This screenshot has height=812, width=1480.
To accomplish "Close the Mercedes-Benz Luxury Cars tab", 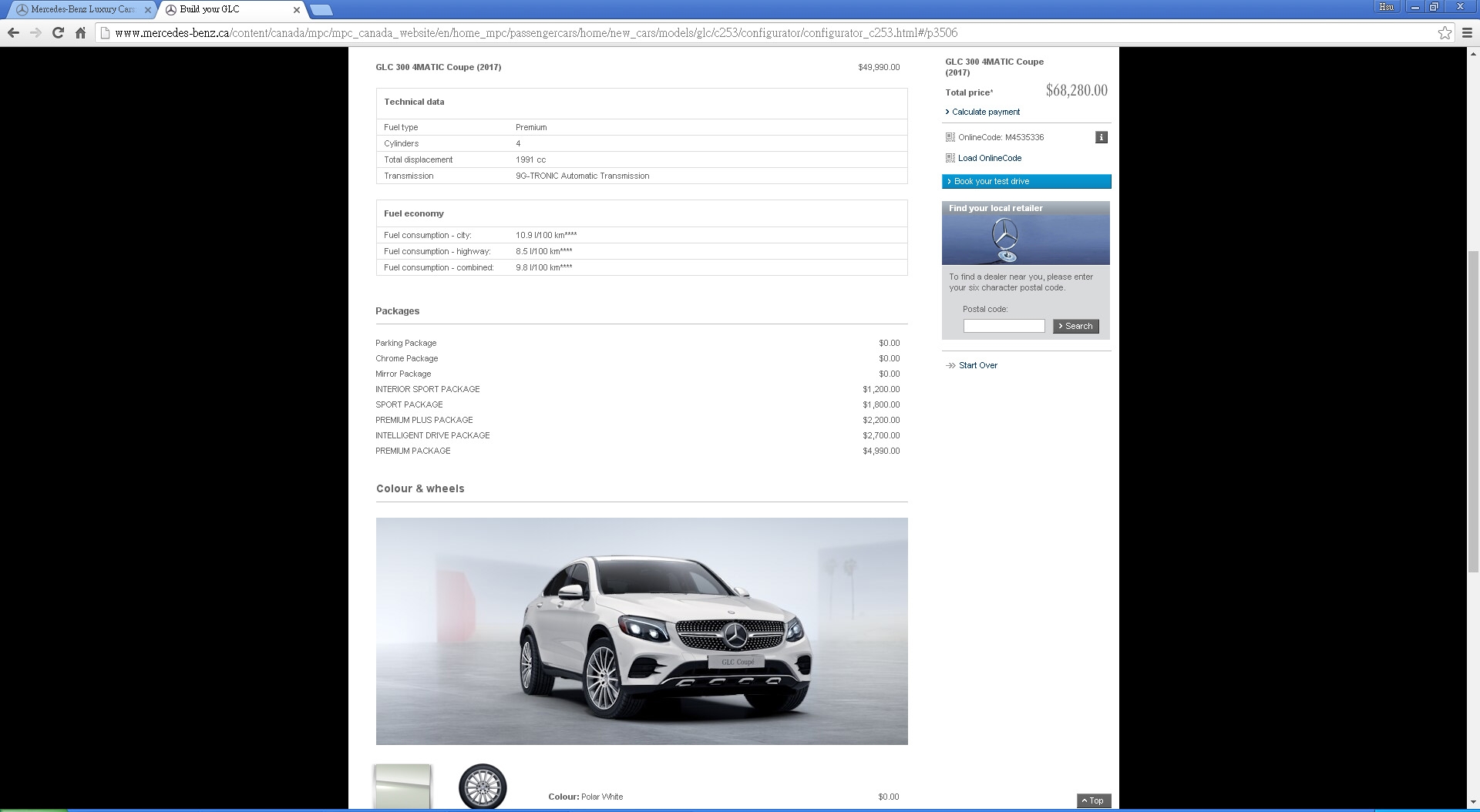I will click(x=148, y=10).
